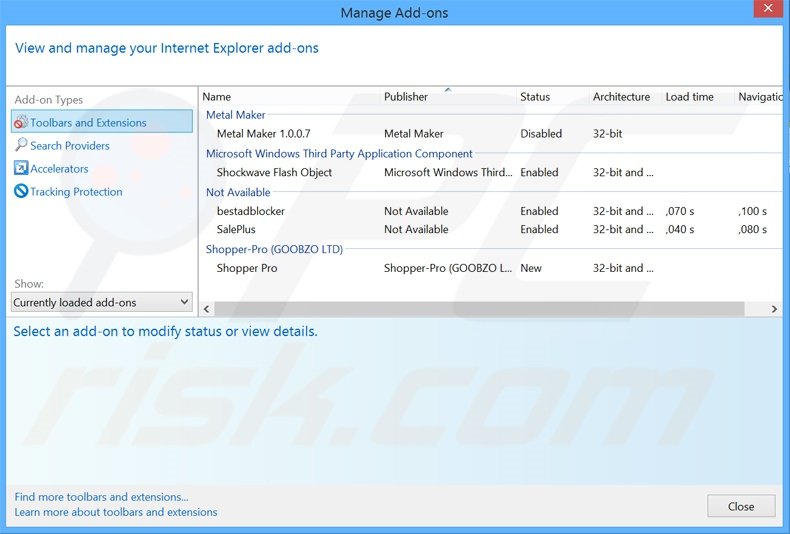Screen dimensions: 790x534
Task: Click the New status of Shopper Pro
Action: point(531,268)
